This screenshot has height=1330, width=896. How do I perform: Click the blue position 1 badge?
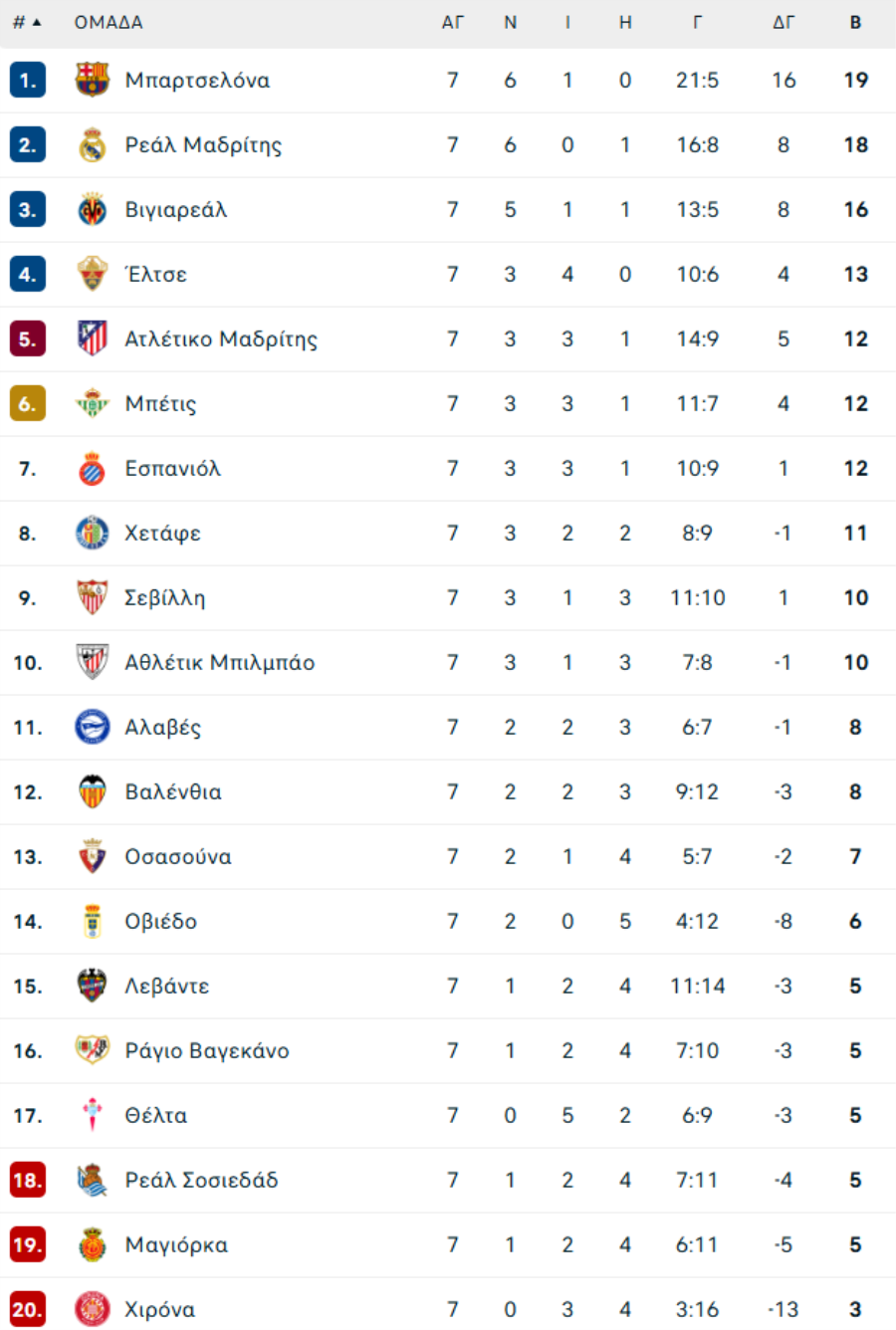pos(28,81)
